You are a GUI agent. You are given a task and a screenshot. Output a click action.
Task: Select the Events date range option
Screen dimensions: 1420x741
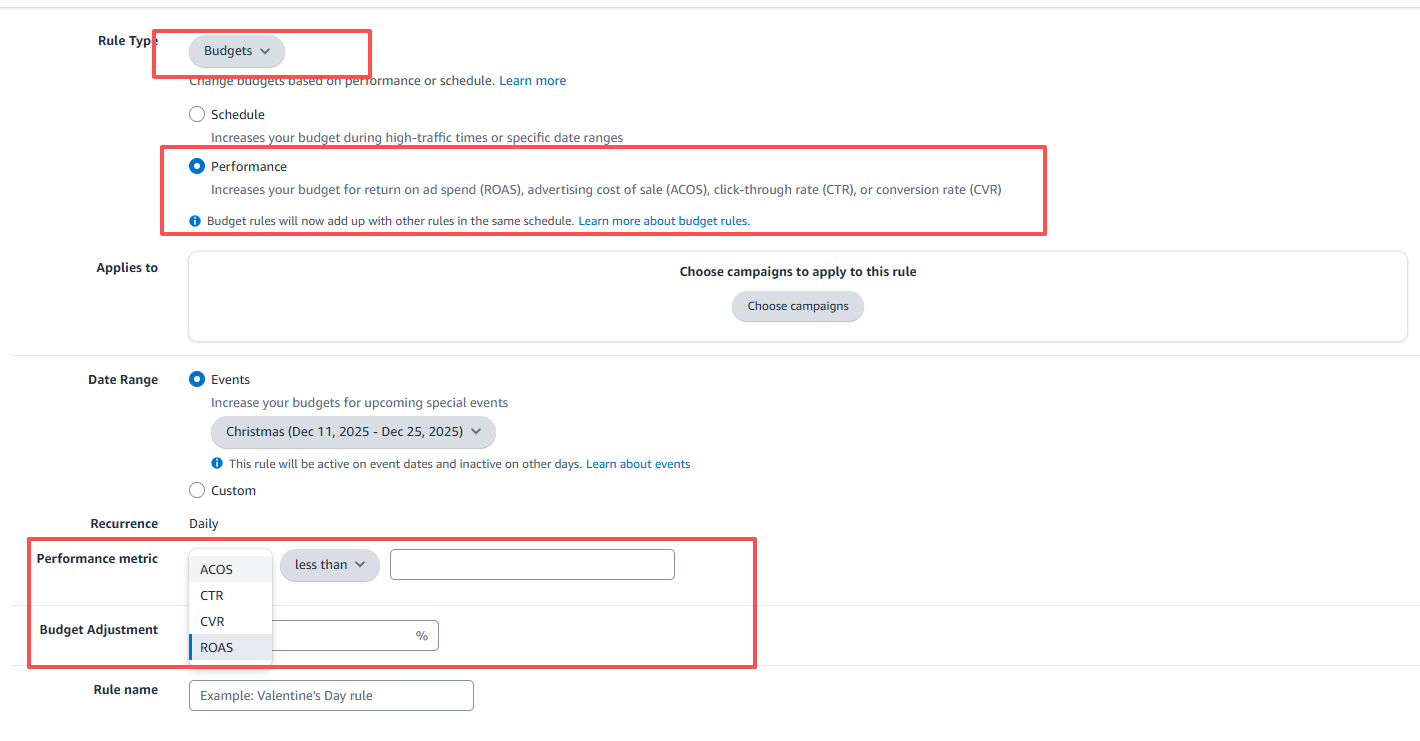point(197,379)
